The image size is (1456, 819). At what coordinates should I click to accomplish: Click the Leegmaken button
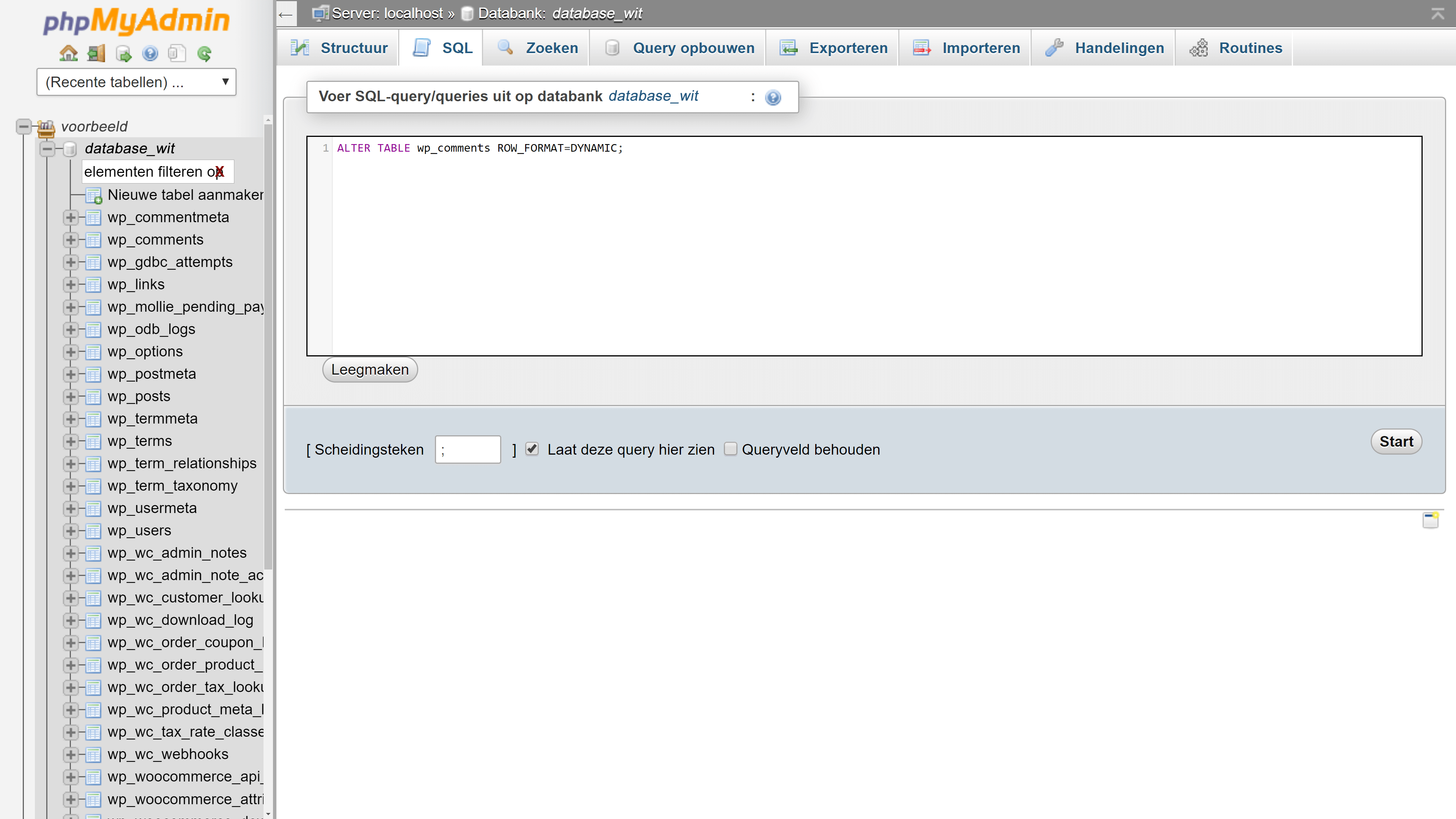(369, 369)
